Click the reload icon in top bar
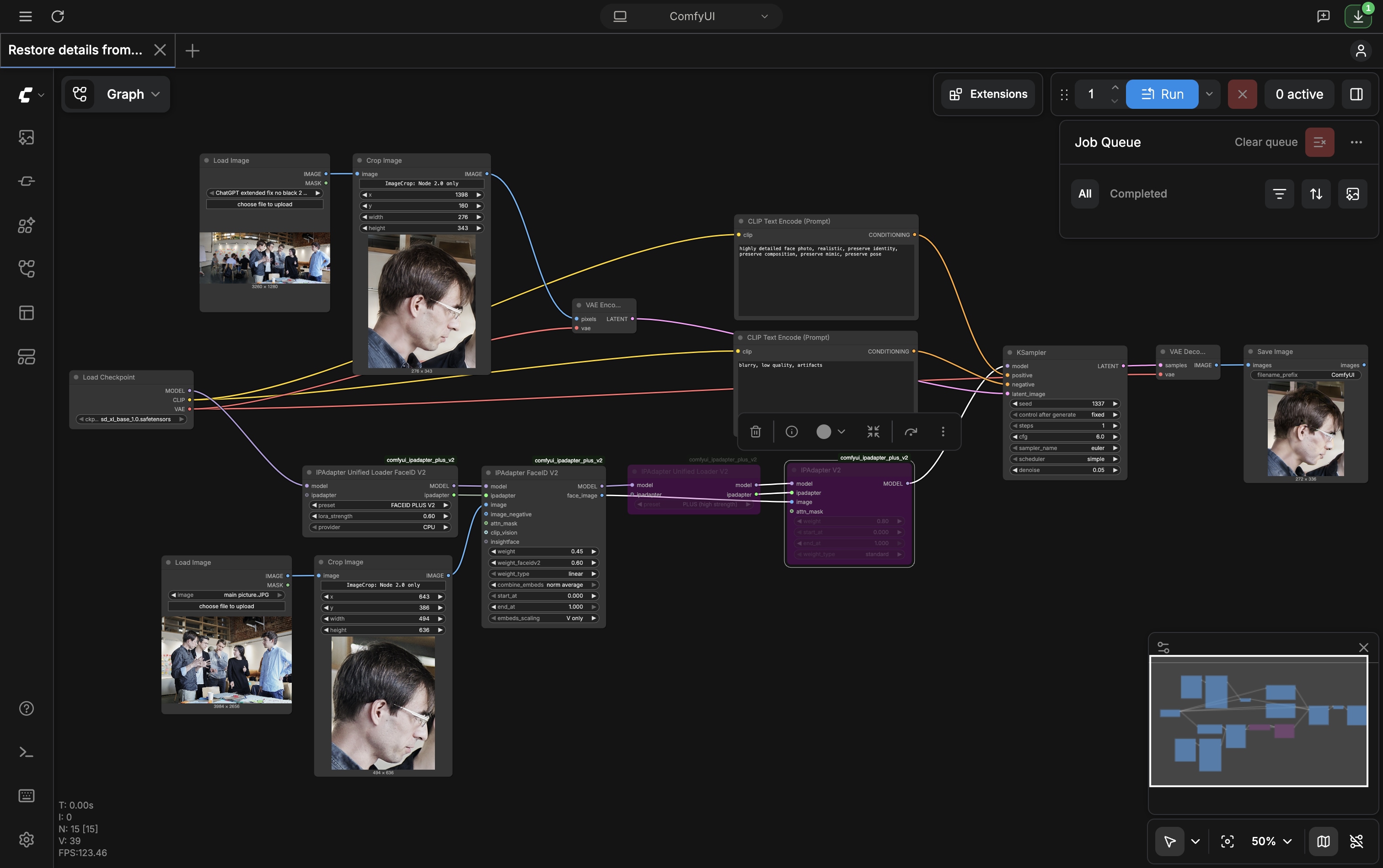This screenshot has height=868, width=1383. click(x=58, y=16)
